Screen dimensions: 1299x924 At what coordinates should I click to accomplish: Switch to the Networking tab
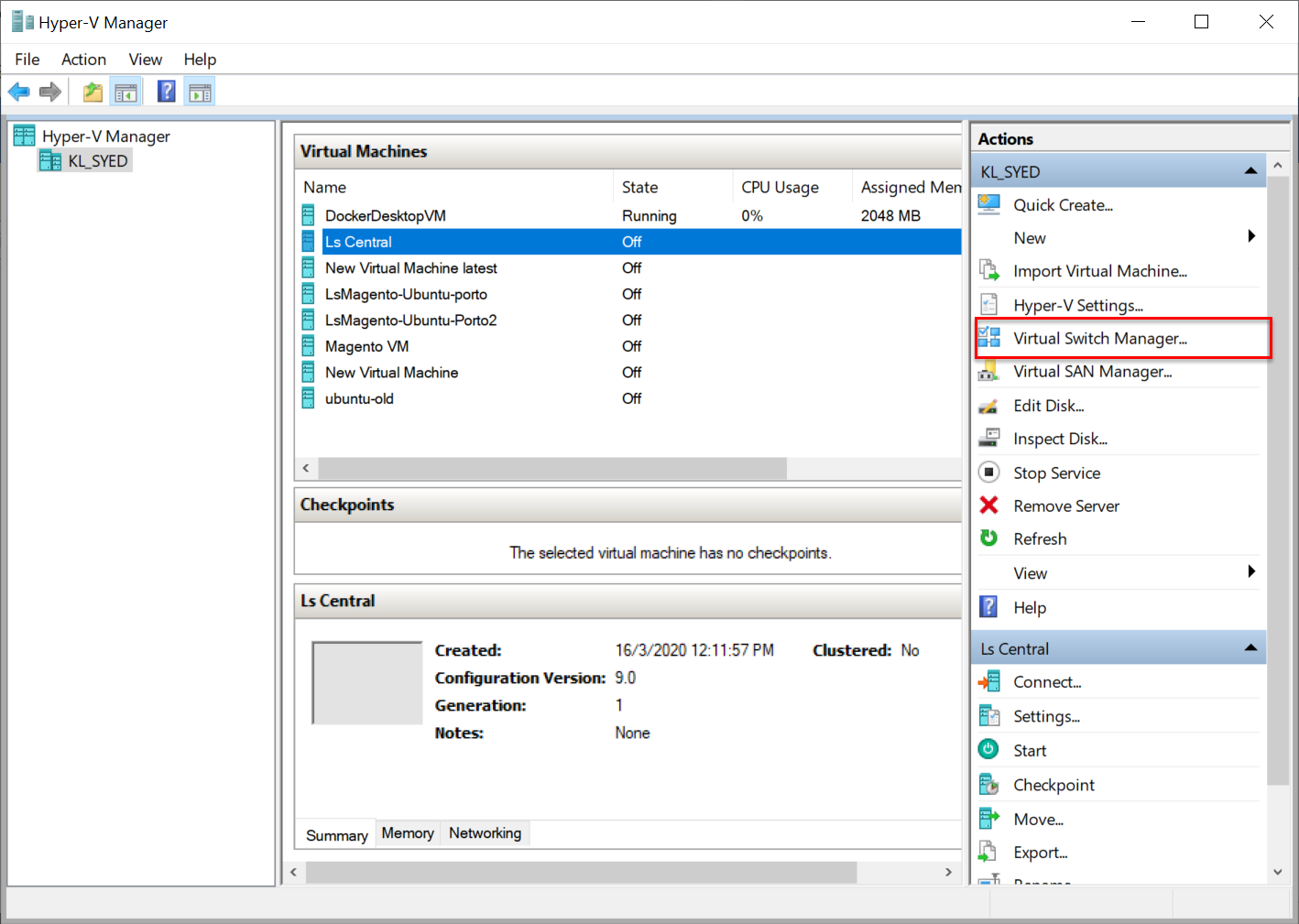click(485, 833)
